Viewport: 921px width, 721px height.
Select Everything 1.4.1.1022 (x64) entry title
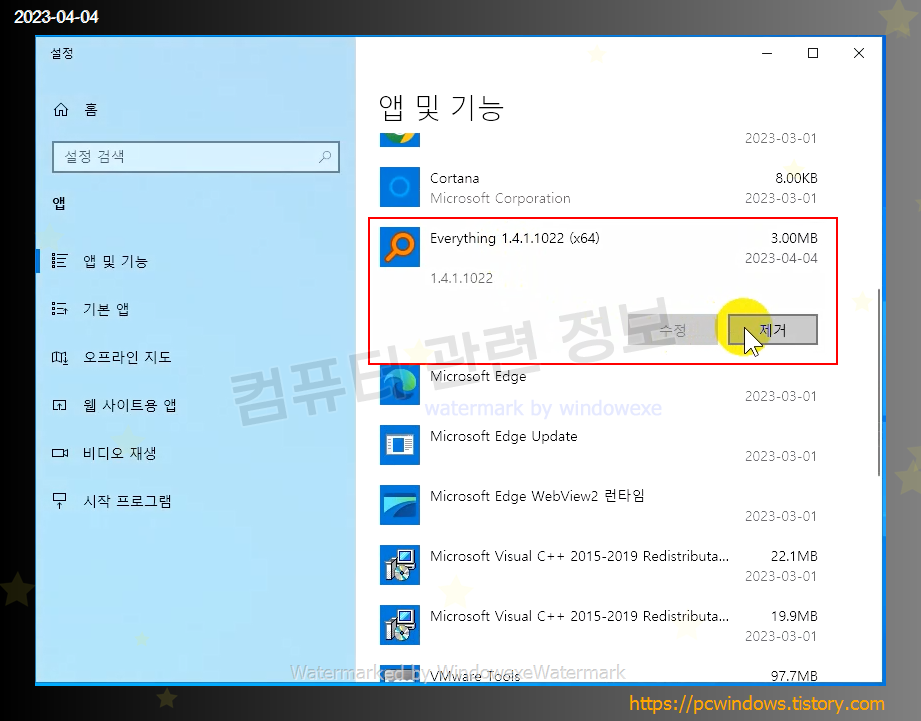(515, 238)
